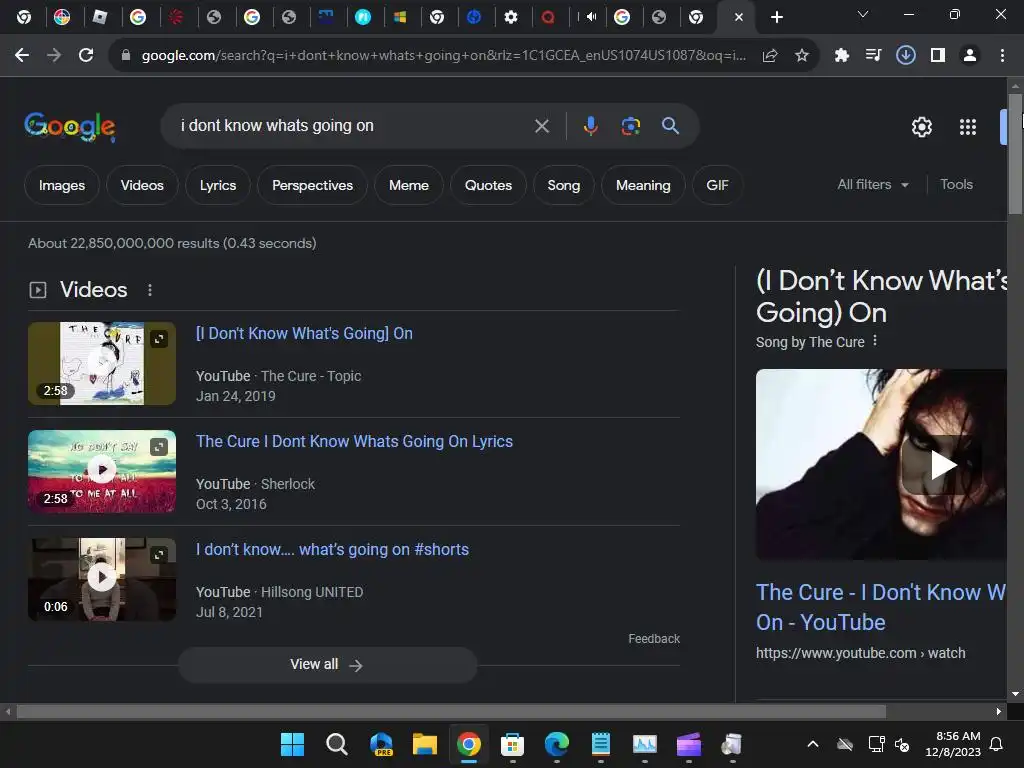
Task: Click View all videos button
Action: pos(327,665)
